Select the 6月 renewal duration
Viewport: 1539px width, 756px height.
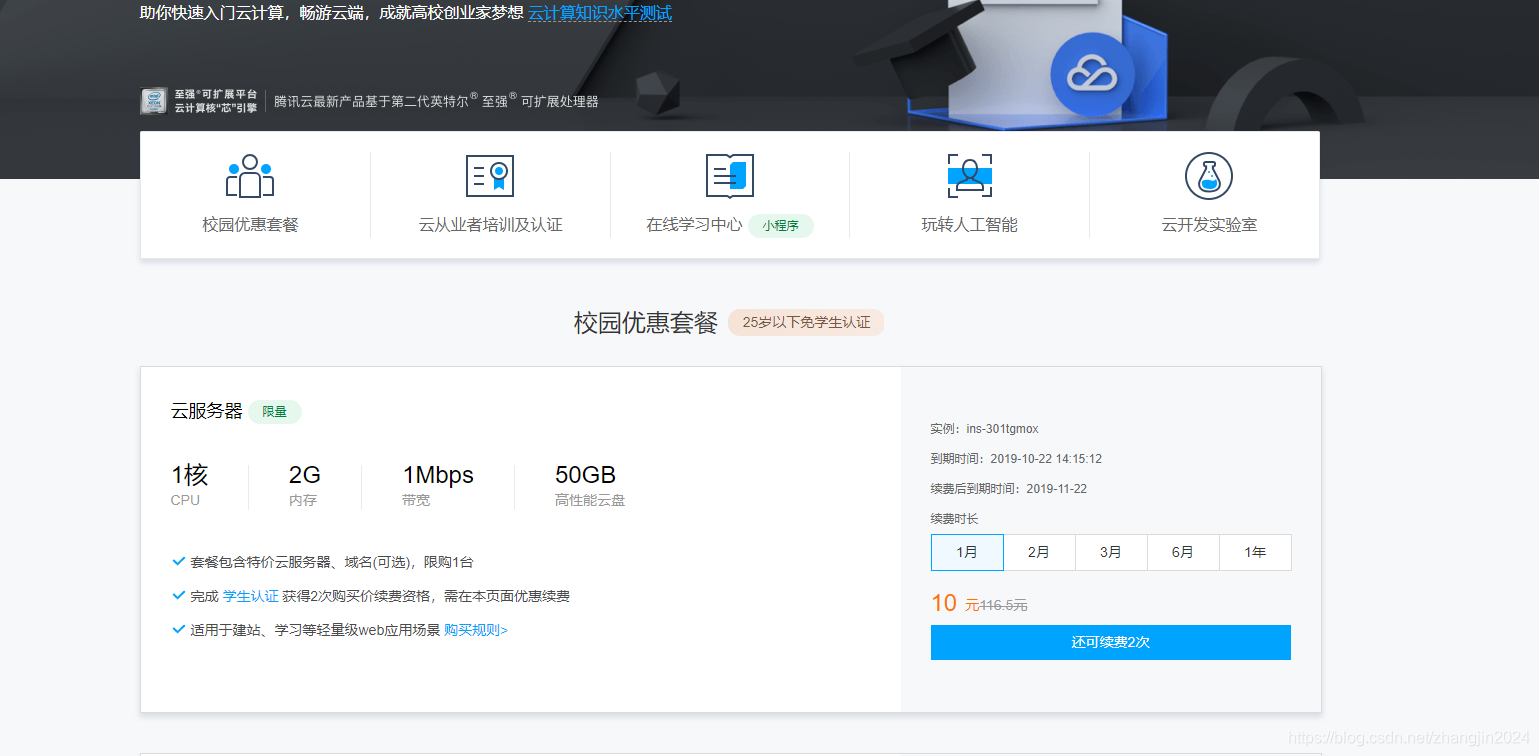pos(1183,552)
